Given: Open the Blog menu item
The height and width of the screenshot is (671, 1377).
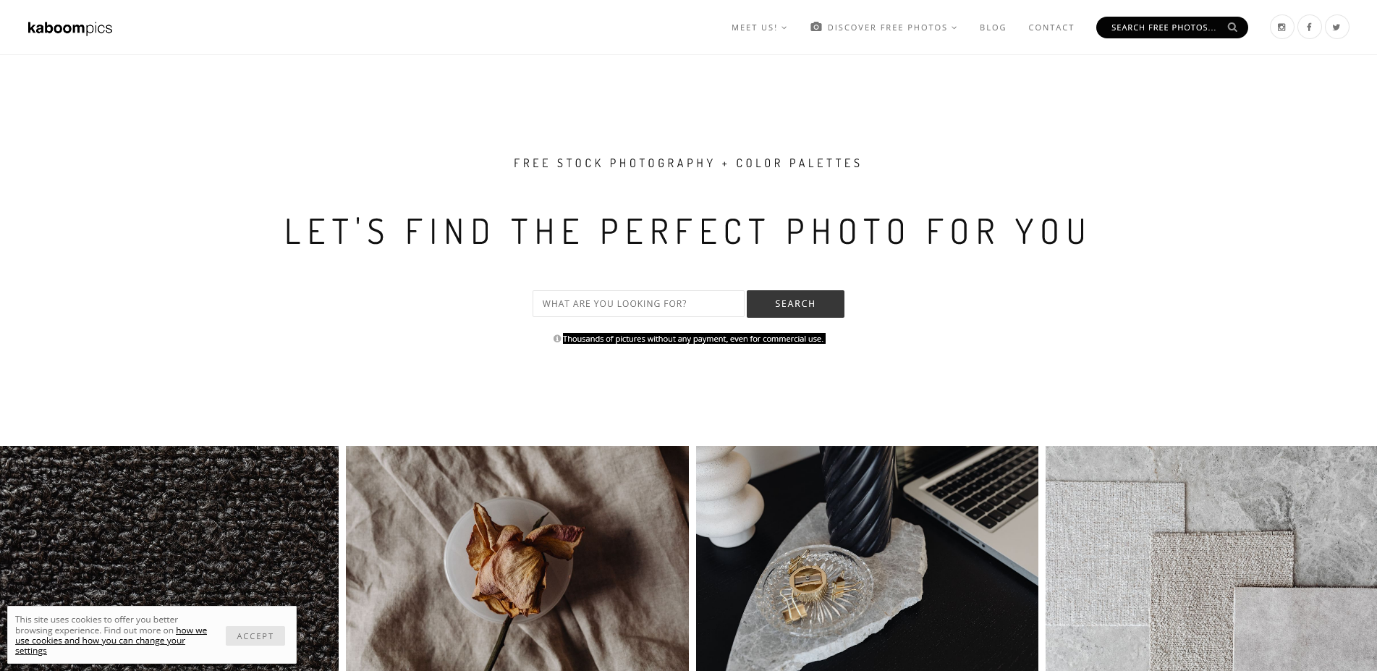Looking at the screenshot, I should (993, 28).
